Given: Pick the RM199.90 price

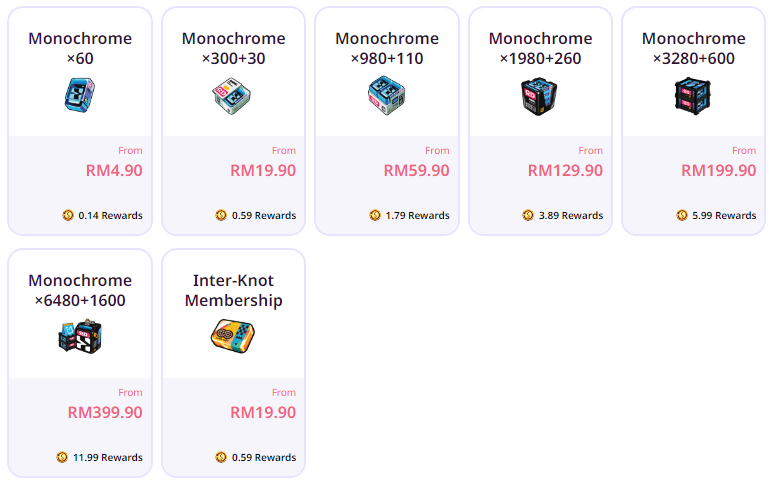Looking at the screenshot, I should pos(718,170).
